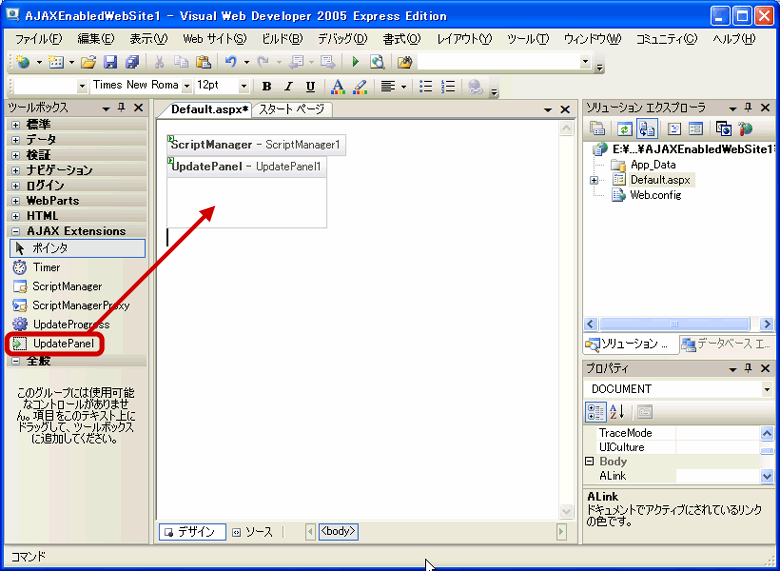Select the Timer control in toolbox

(x=77, y=268)
